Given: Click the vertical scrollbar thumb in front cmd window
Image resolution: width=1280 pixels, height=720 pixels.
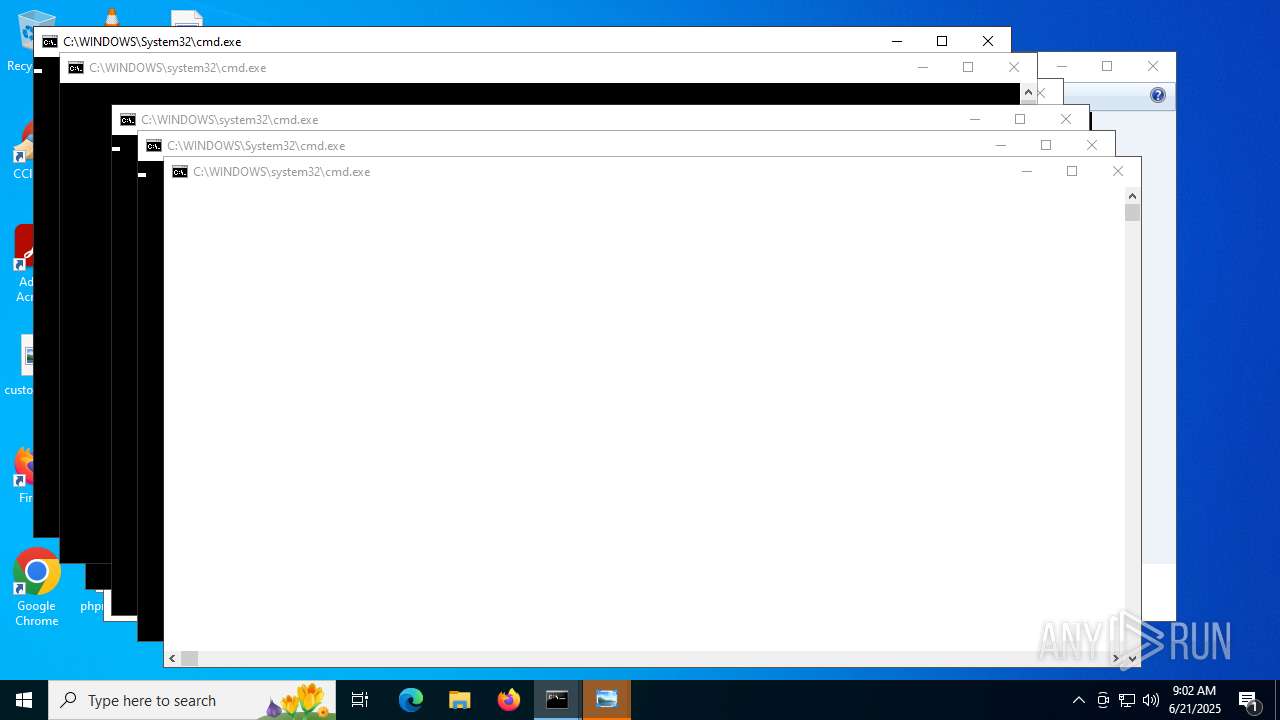Looking at the screenshot, I should (1132, 213).
